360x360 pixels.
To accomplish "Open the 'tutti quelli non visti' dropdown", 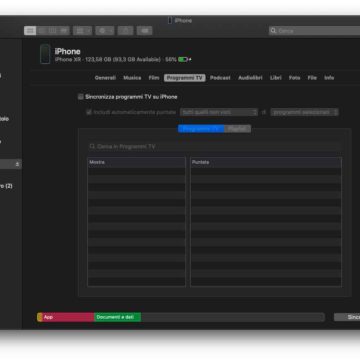I will click(x=219, y=112).
